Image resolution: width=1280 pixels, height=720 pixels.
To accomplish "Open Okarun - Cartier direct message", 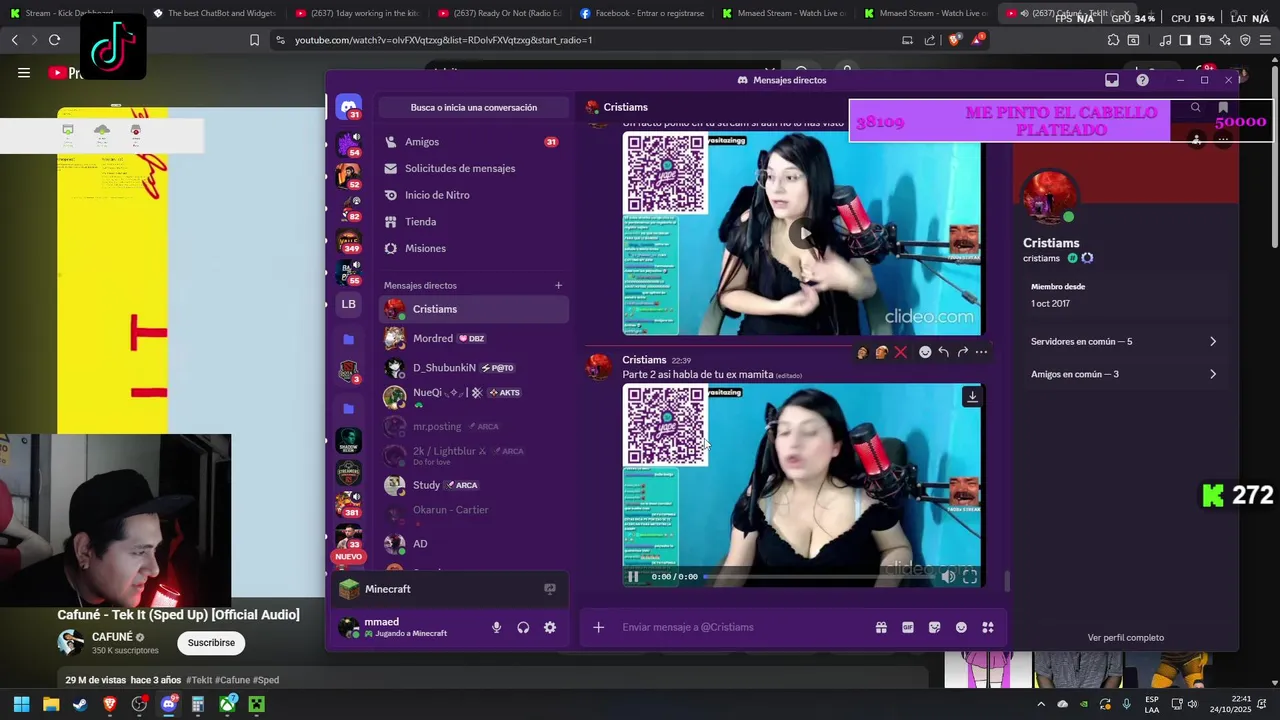I will tap(473, 514).
